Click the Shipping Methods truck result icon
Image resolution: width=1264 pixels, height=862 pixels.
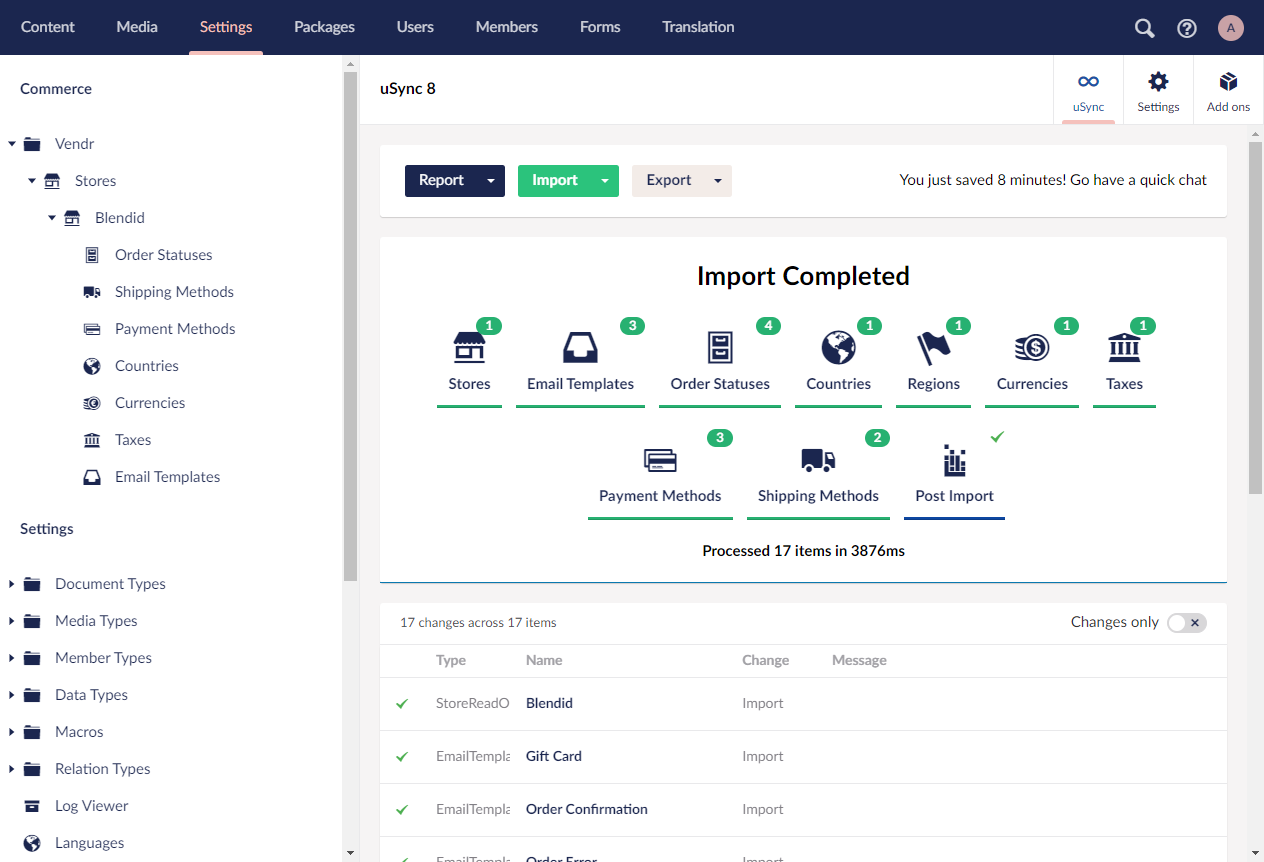pyautogui.click(x=818, y=461)
